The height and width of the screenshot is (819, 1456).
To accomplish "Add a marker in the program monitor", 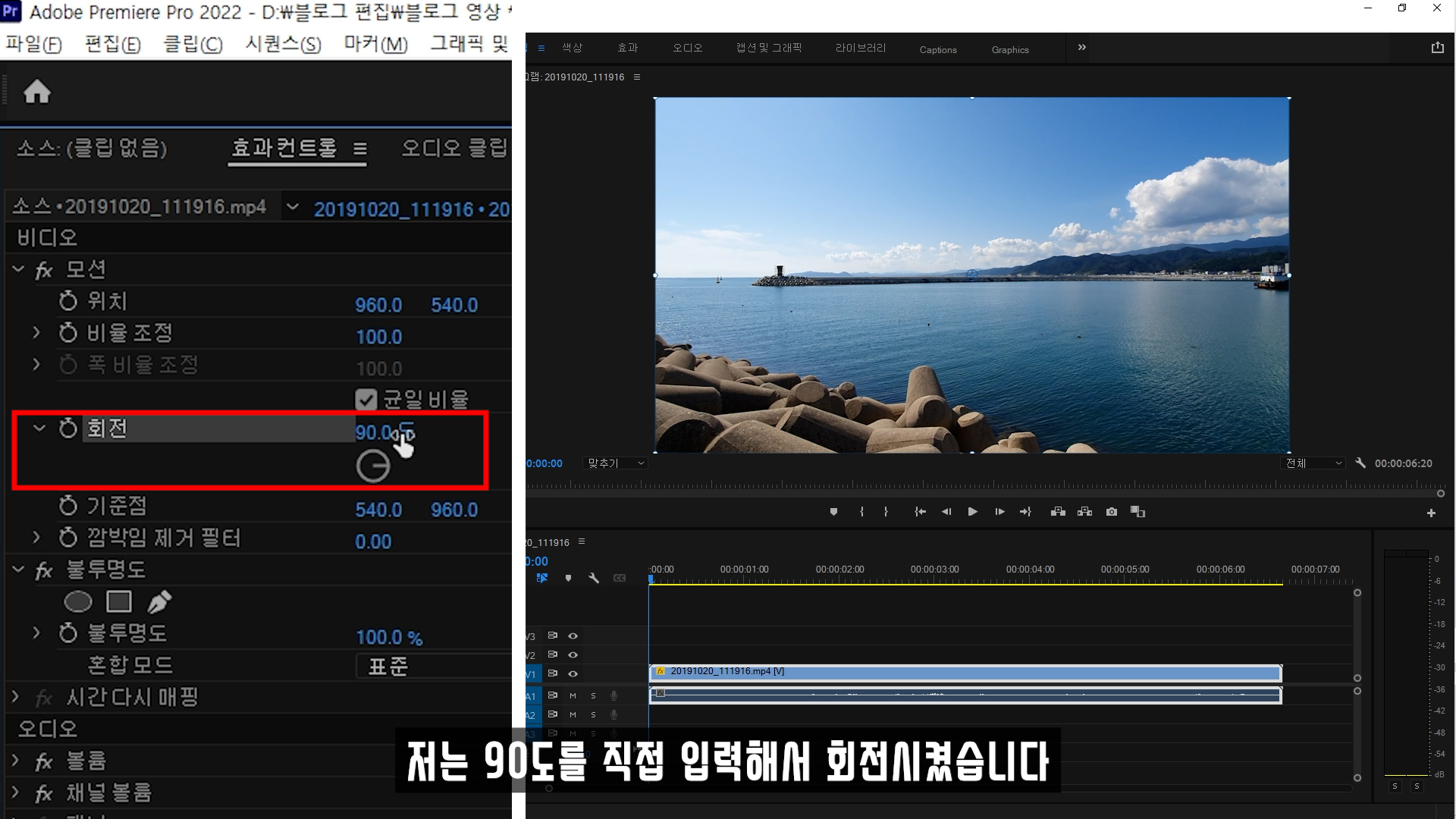I will pos(833,512).
